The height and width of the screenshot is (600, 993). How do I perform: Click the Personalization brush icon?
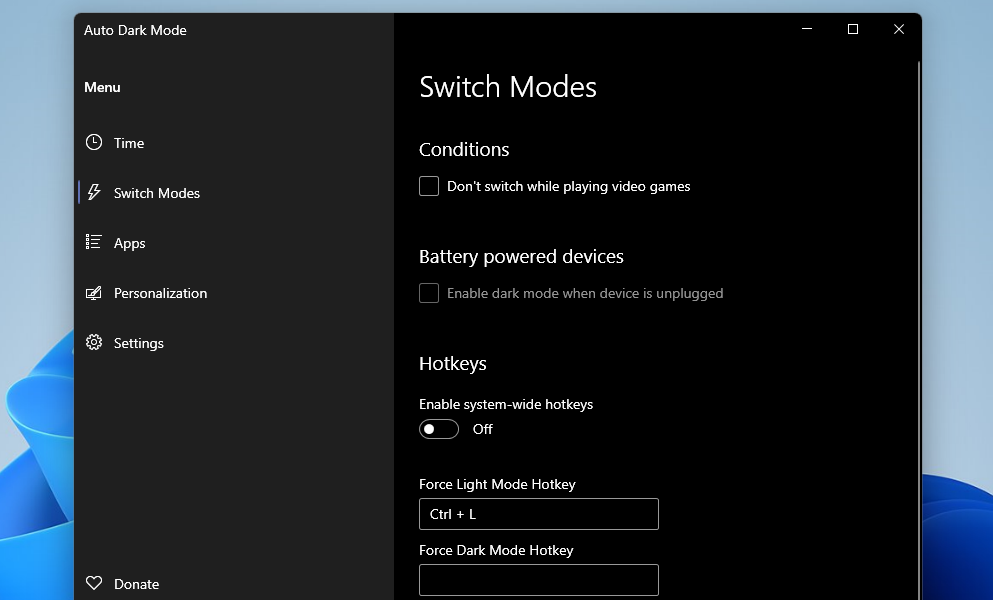point(93,293)
